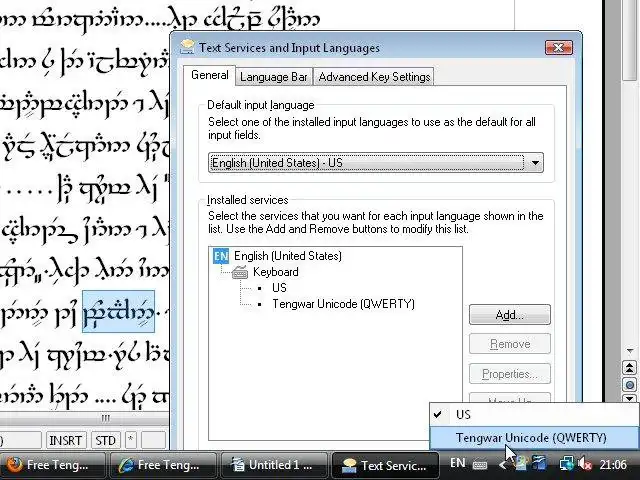Screen dimensions: 640x480
Task: Click the Previous Page double-arrow button
Action: pos(630,368)
